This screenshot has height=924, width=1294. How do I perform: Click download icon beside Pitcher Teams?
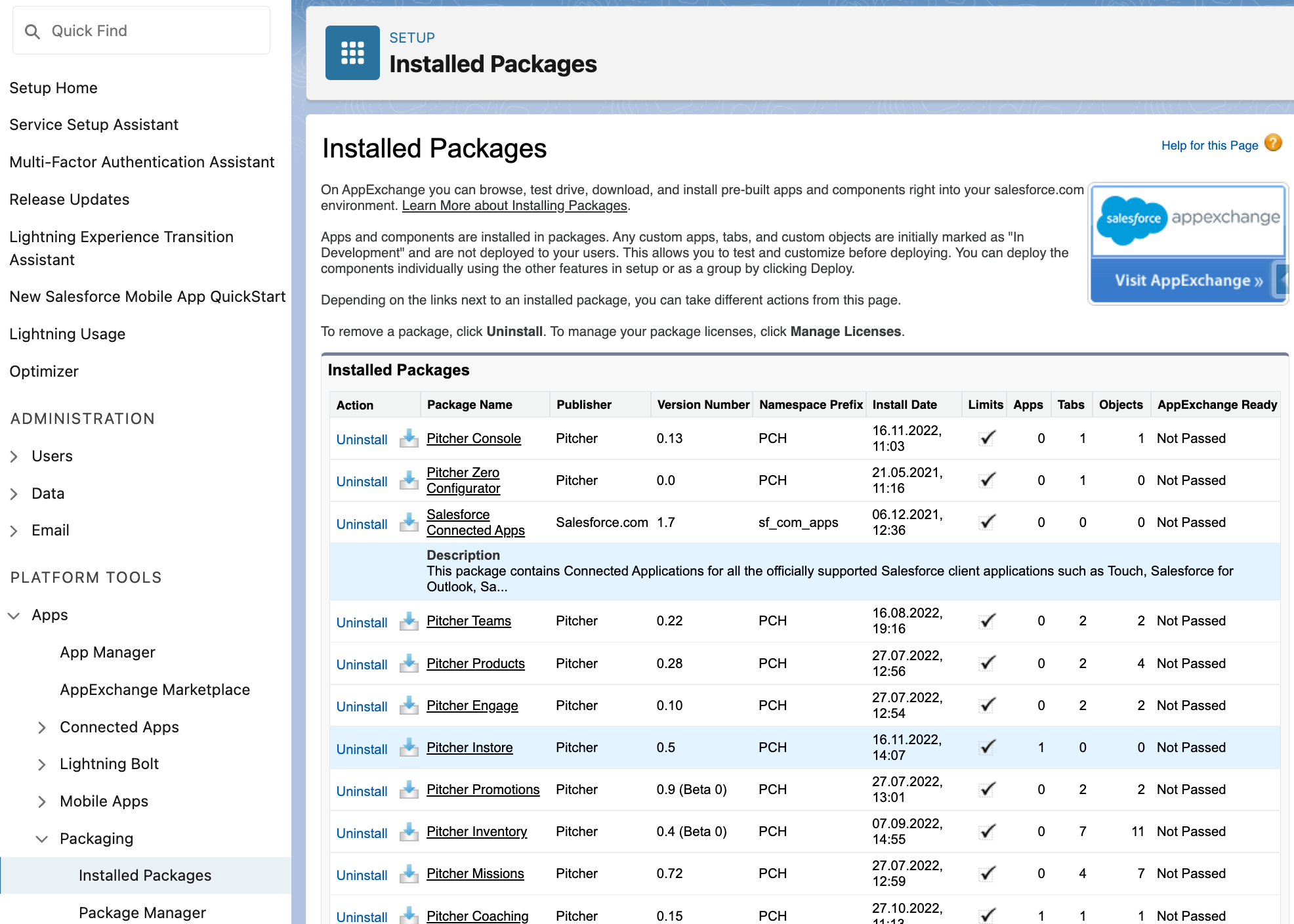click(x=409, y=621)
